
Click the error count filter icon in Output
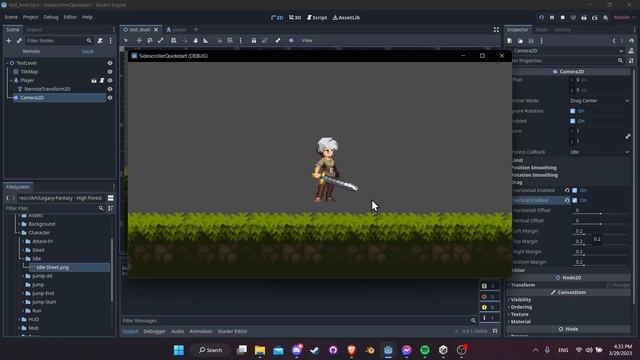(484, 297)
